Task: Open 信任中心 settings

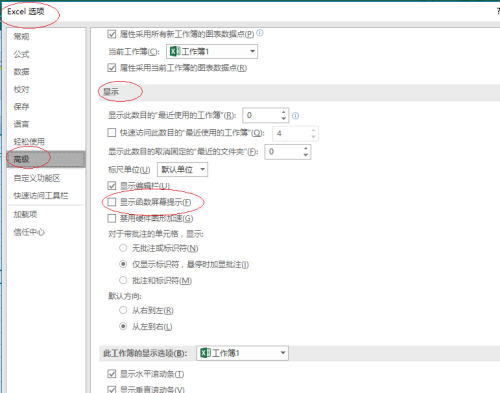Action: 29,232
